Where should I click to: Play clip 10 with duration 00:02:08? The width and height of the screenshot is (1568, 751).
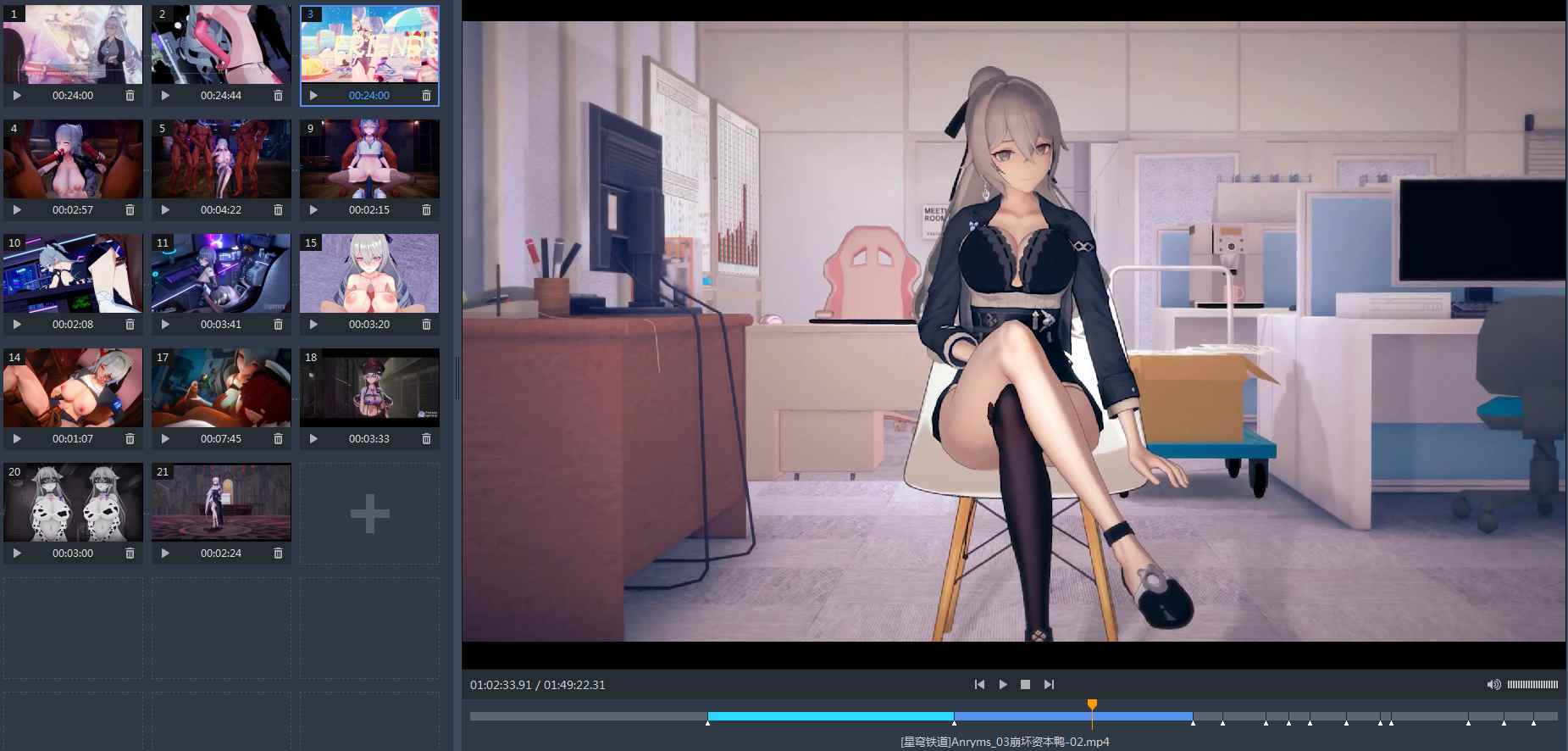tap(17, 325)
